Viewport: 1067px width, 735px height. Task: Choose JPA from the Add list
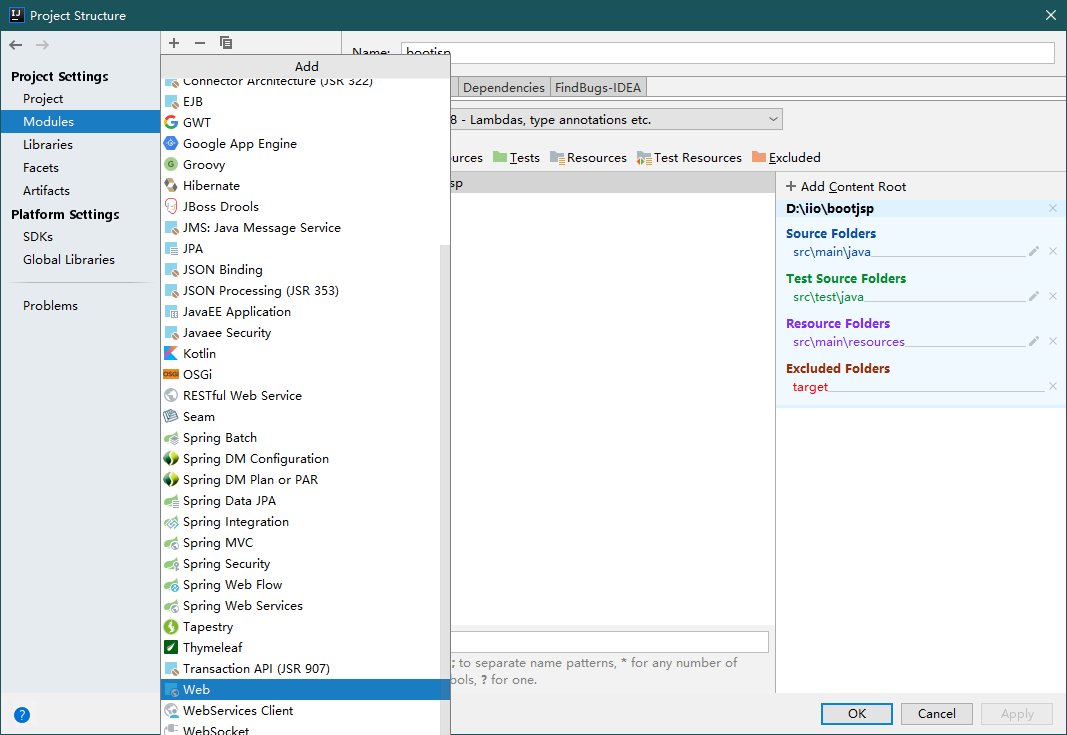point(300,248)
